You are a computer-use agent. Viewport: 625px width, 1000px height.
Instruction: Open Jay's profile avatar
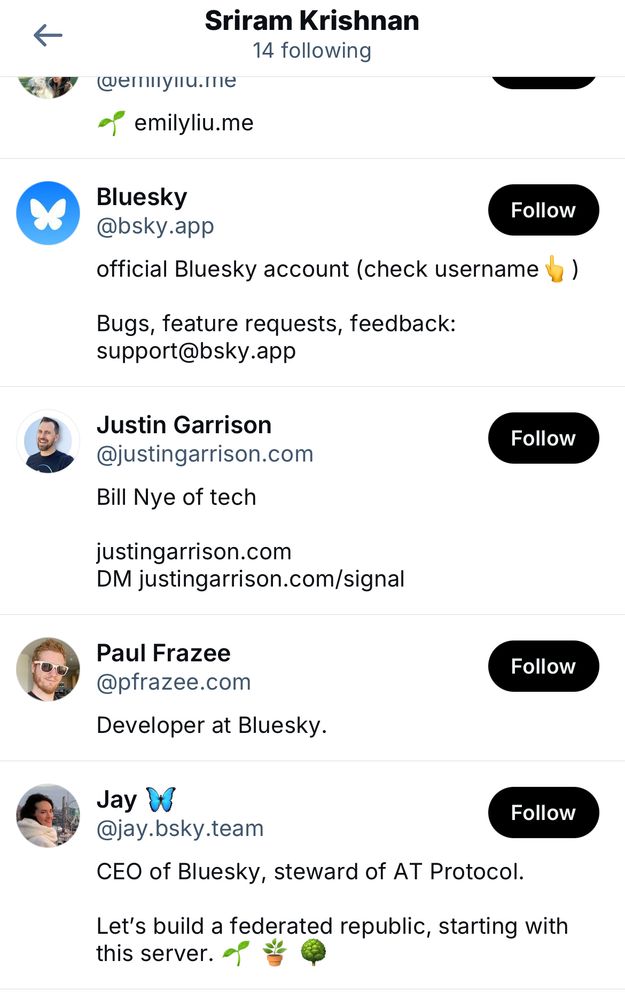(x=48, y=816)
